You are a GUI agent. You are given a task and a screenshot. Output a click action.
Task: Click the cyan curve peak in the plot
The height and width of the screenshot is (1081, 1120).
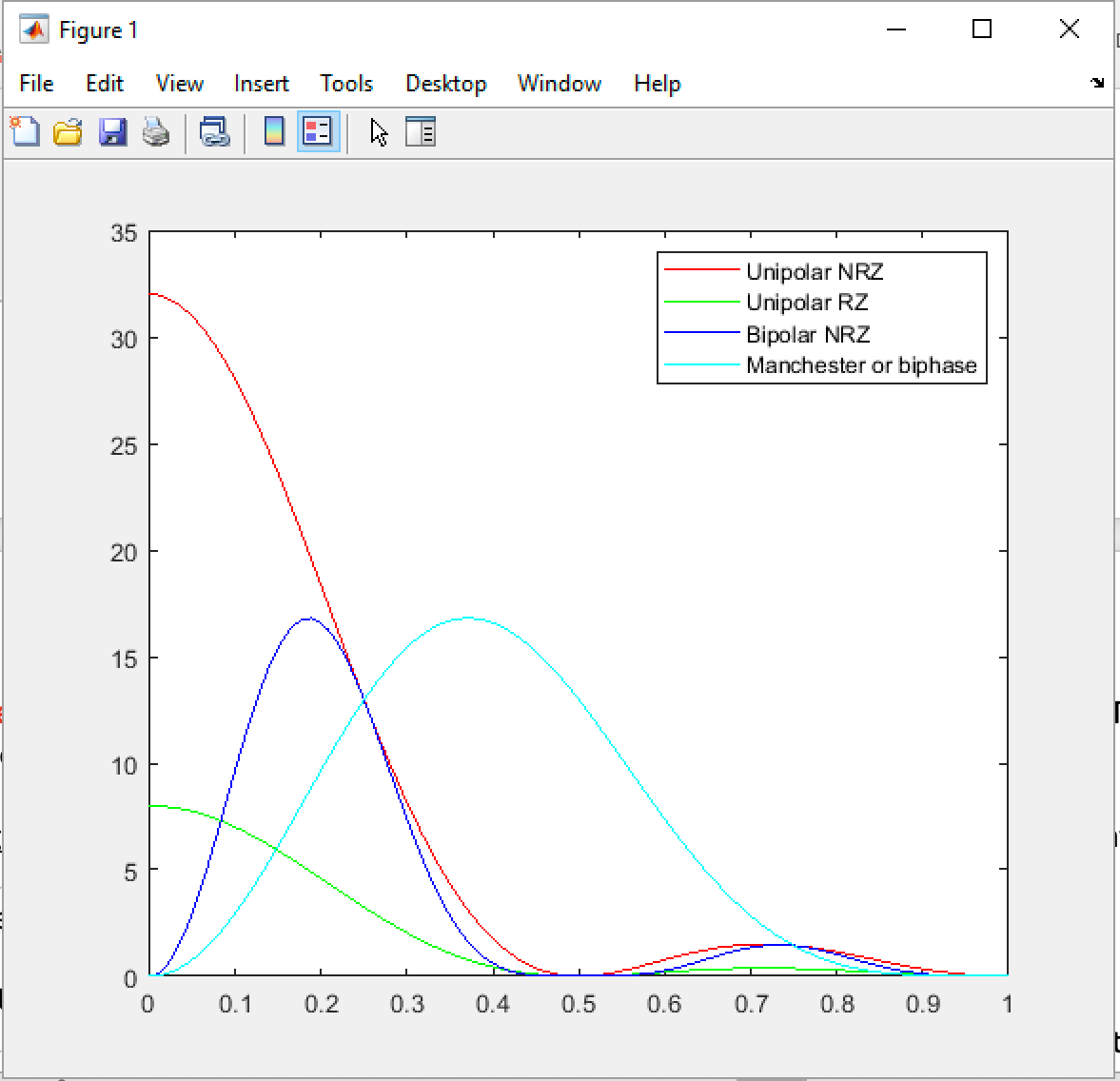(466, 618)
